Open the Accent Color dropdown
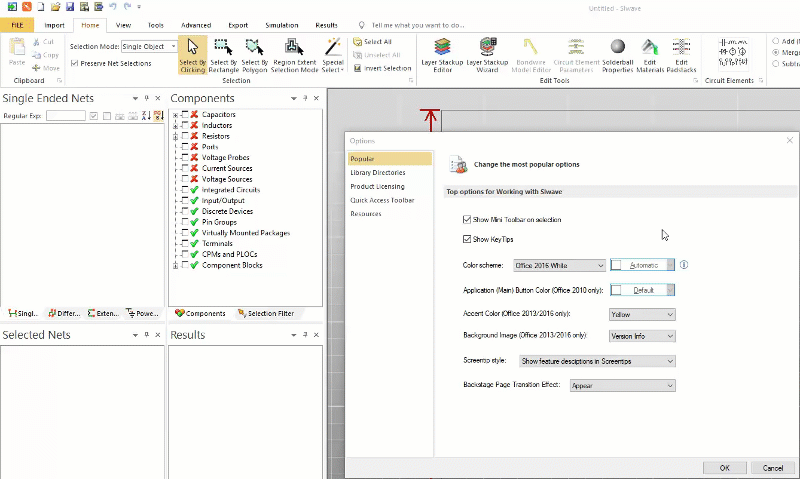800x479 pixels. point(641,314)
